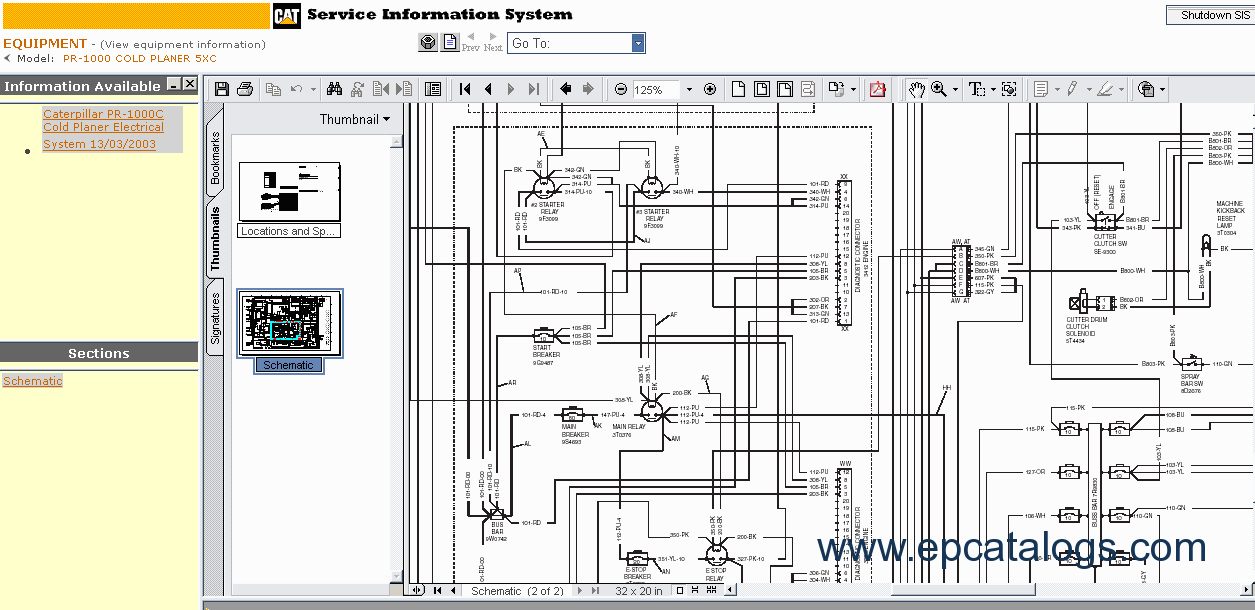Screen dimensions: 1255x610
Task: Switch to the Bookmarks tab
Action: coord(215,158)
